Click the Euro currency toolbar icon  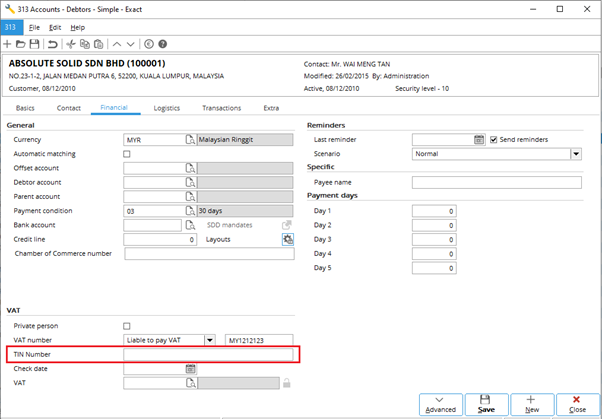(x=149, y=44)
